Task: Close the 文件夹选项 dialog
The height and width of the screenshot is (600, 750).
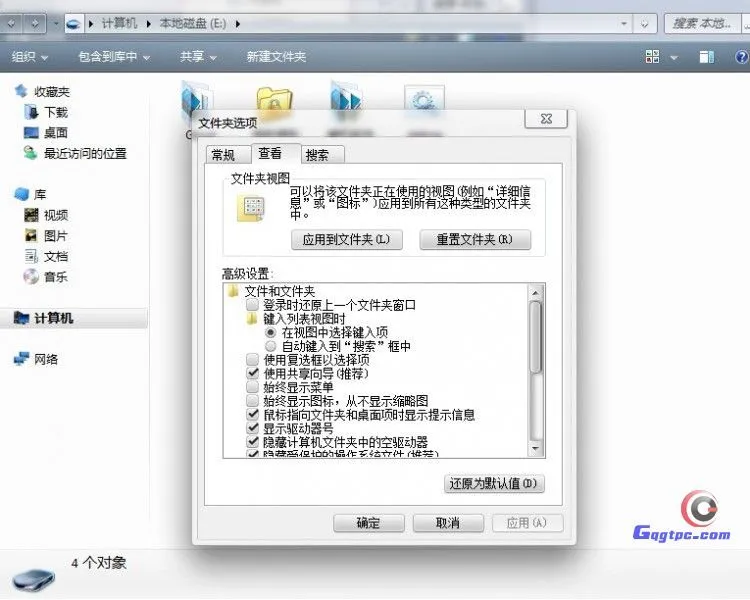Action: pos(546,119)
